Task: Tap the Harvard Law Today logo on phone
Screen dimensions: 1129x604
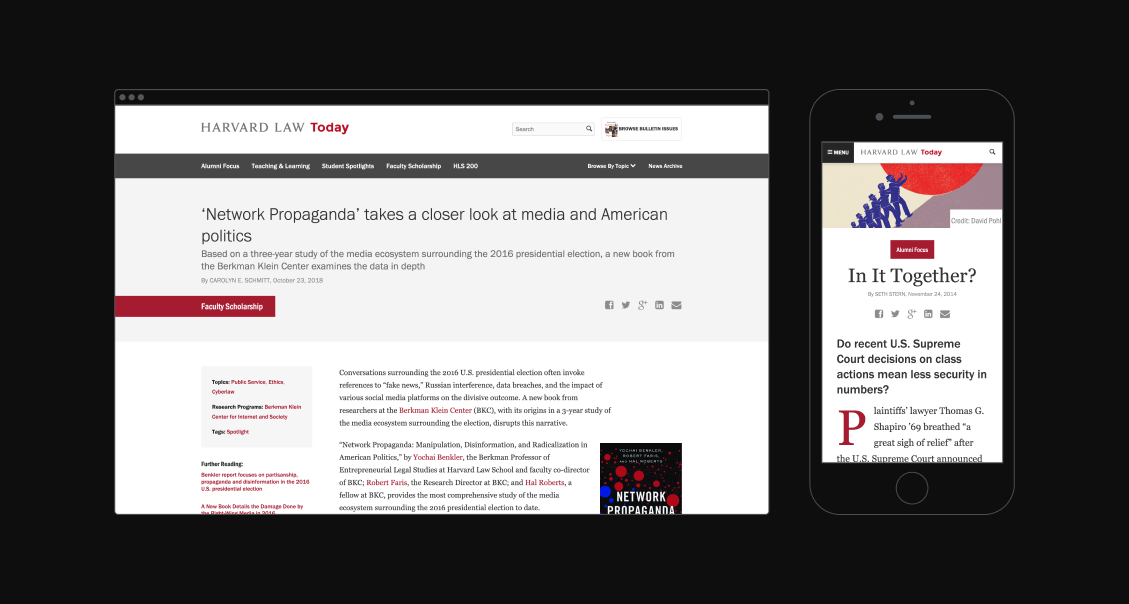Action: pyautogui.click(x=901, y=152)
